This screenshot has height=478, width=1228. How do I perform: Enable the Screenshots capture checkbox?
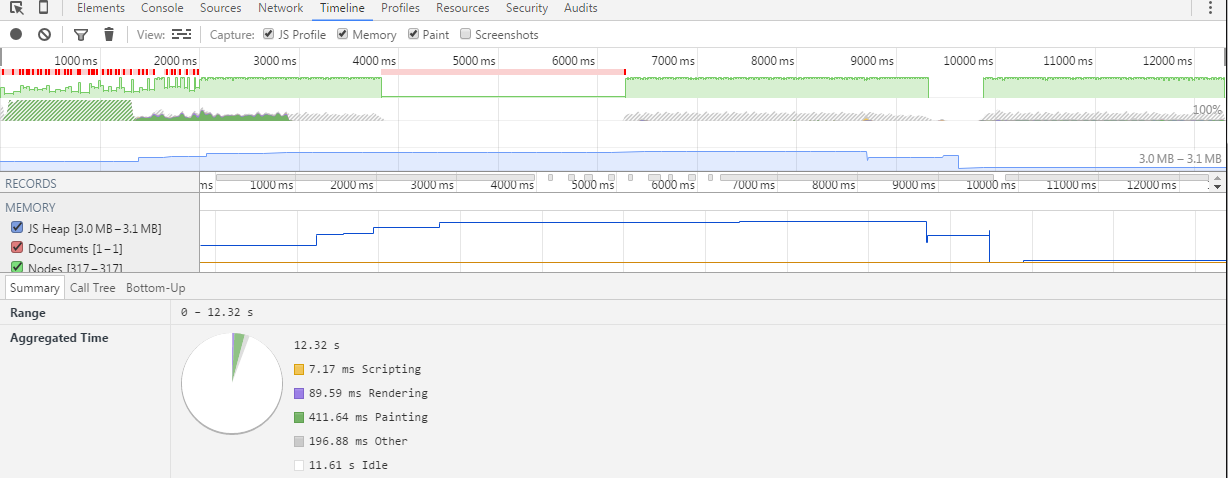(x=466, y=34)
